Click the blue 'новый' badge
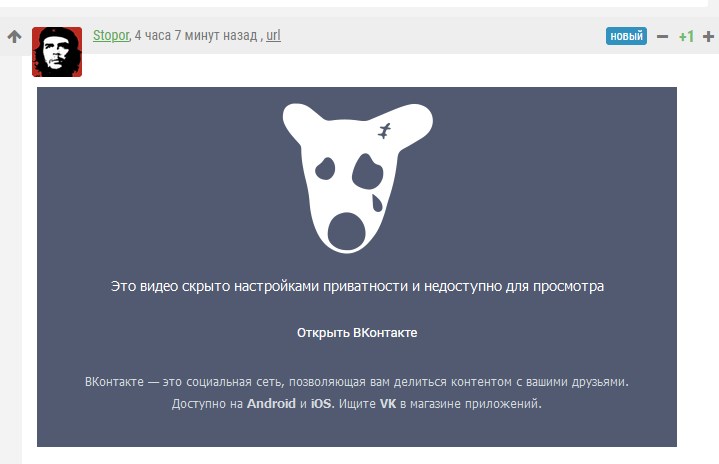 626,36
